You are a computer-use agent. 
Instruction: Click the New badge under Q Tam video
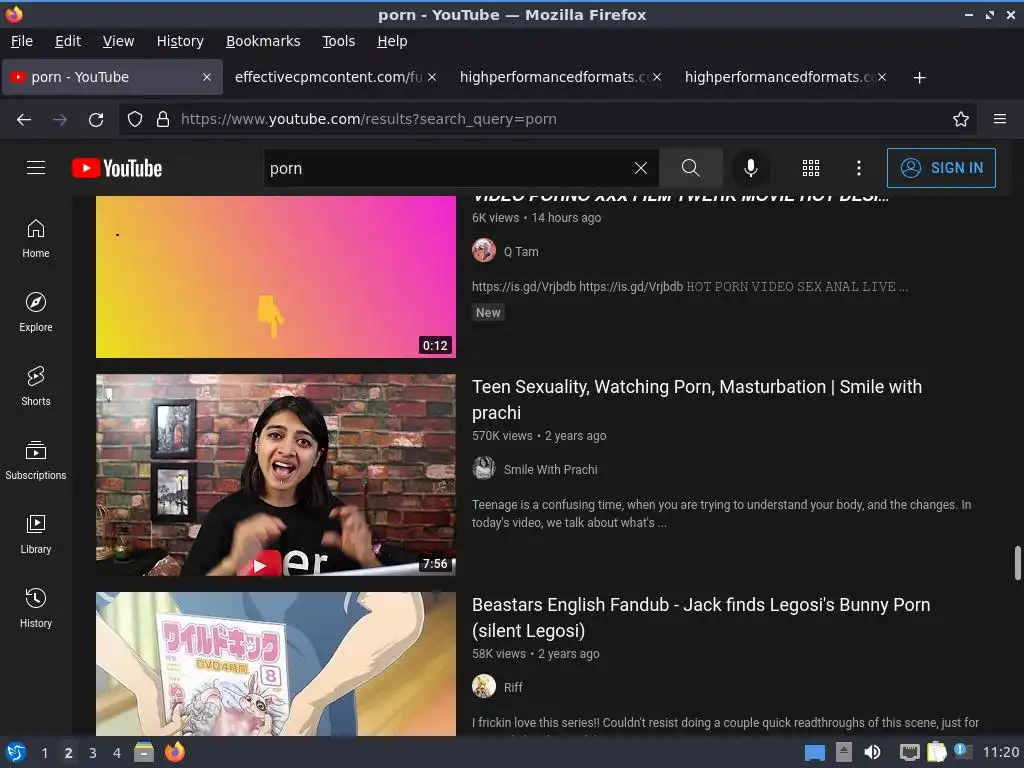coord(488,312)
